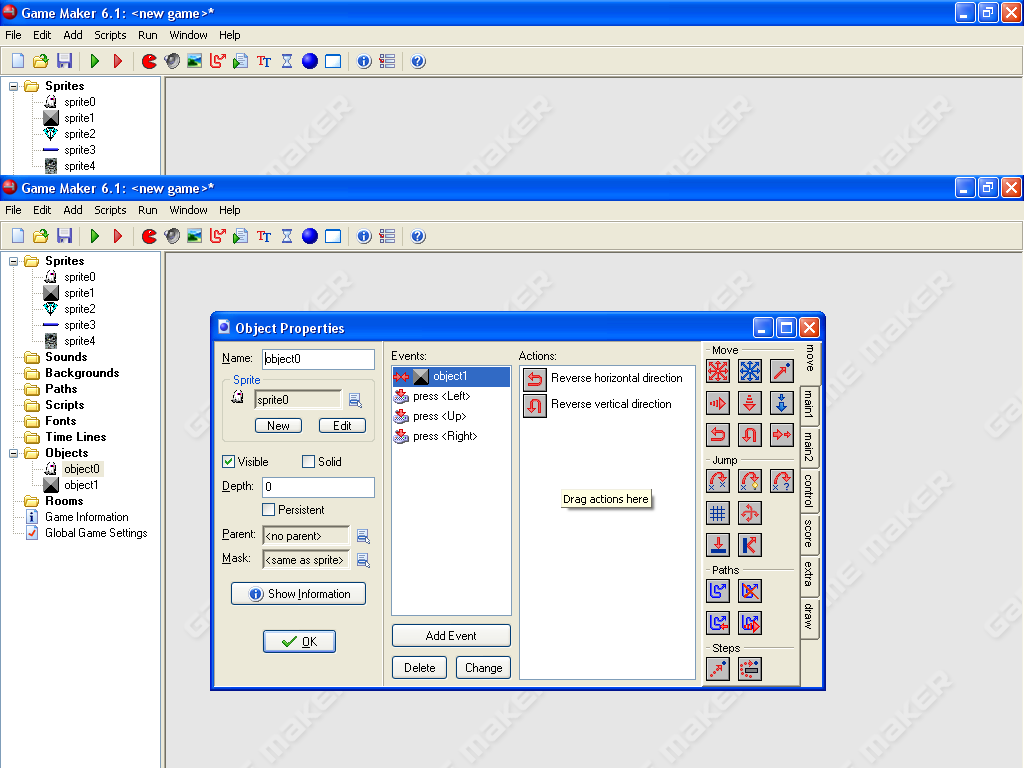The height and width of the screenshot is (768, 1024).
Task: Open the Parent resource selector
Action: point(363,534)
